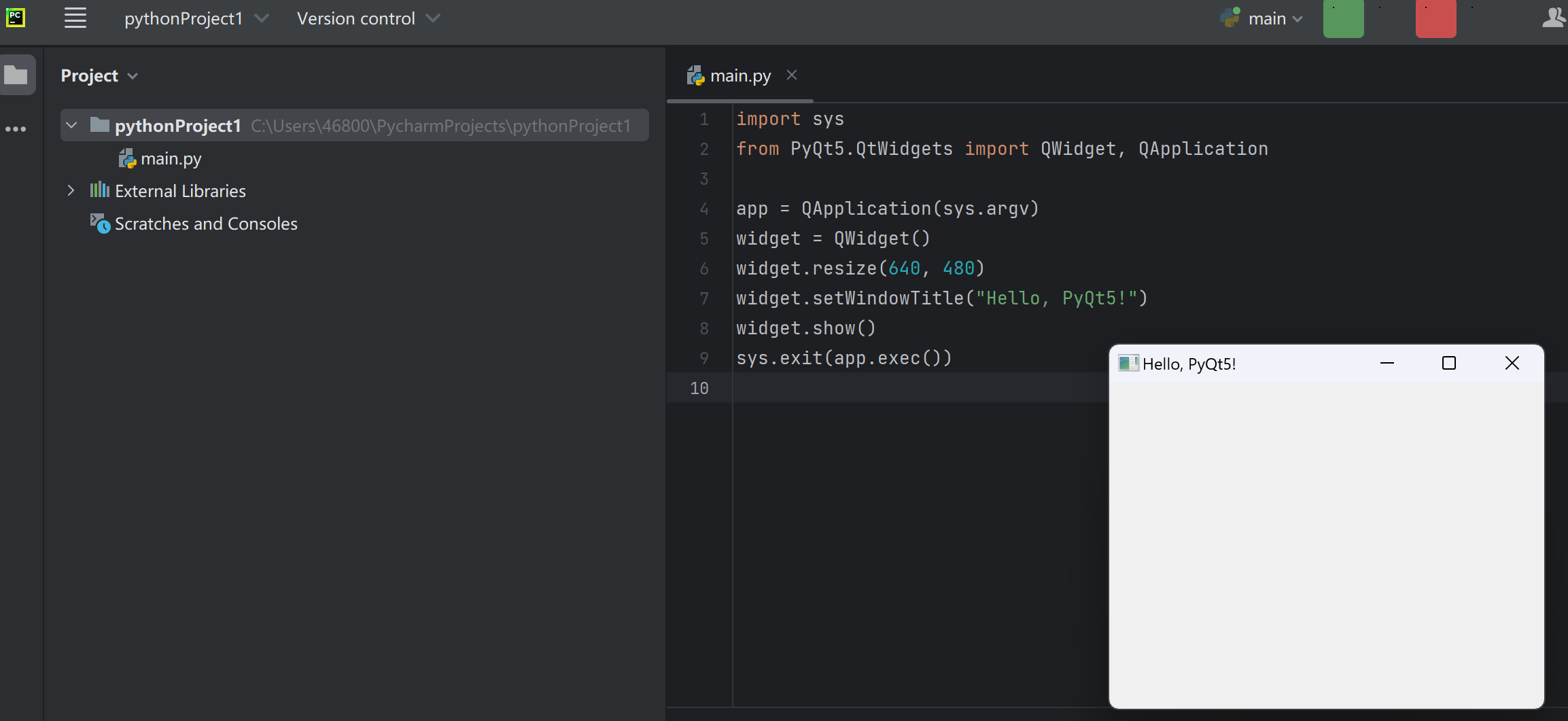
Task: Open the main run configuration dropdown
Action: (1275, 19)
